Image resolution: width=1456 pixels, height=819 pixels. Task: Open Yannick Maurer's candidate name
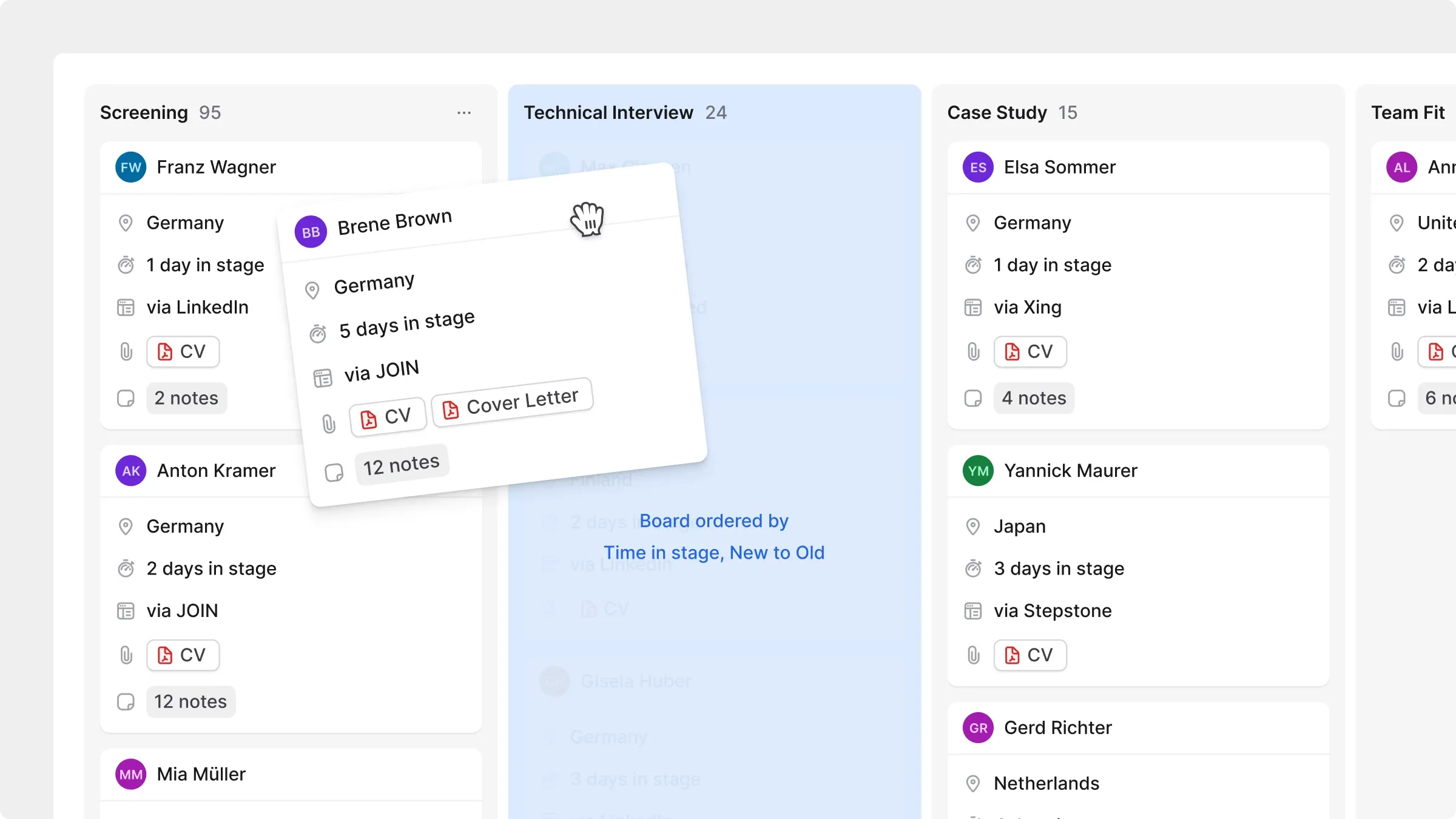click(1071, 471)
